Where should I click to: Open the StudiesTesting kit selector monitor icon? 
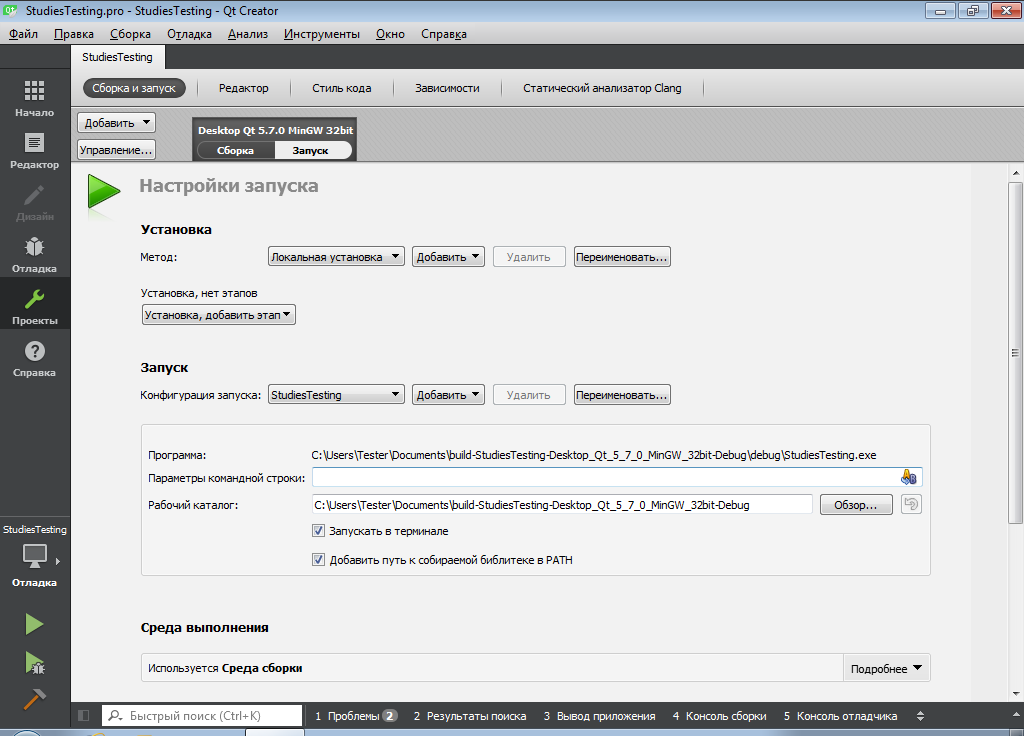[x=35, y=556]
